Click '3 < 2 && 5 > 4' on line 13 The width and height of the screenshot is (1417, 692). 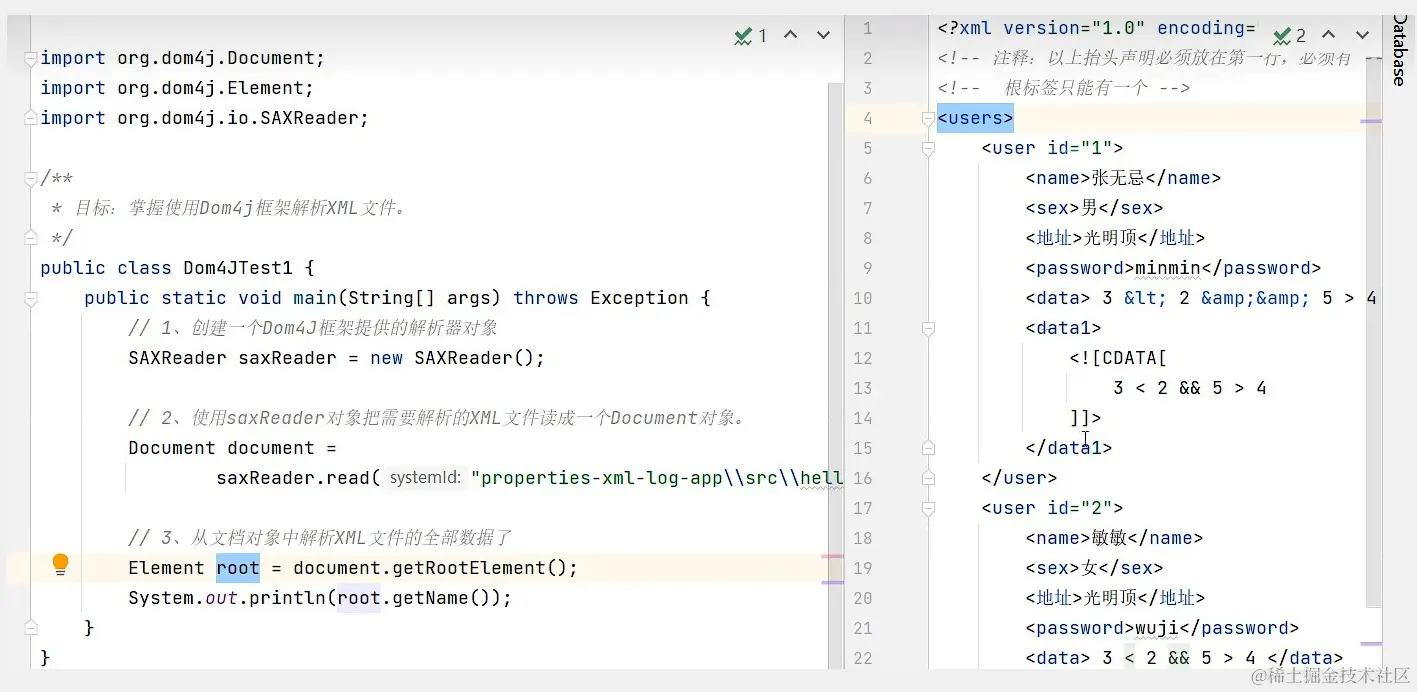point(1190,388)
